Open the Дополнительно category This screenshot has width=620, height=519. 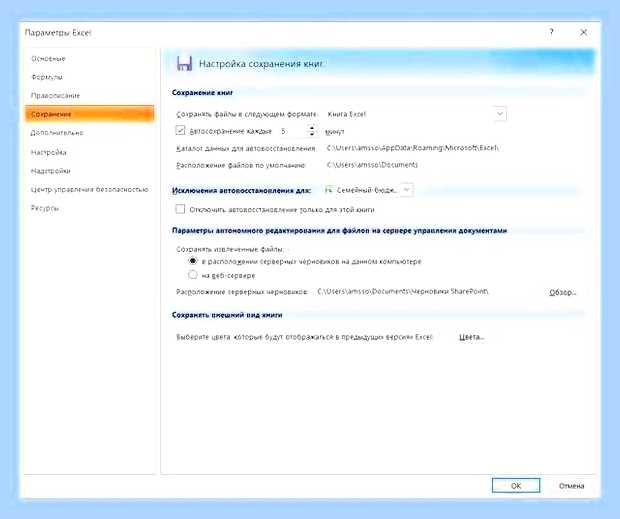[x=57, y=133]
